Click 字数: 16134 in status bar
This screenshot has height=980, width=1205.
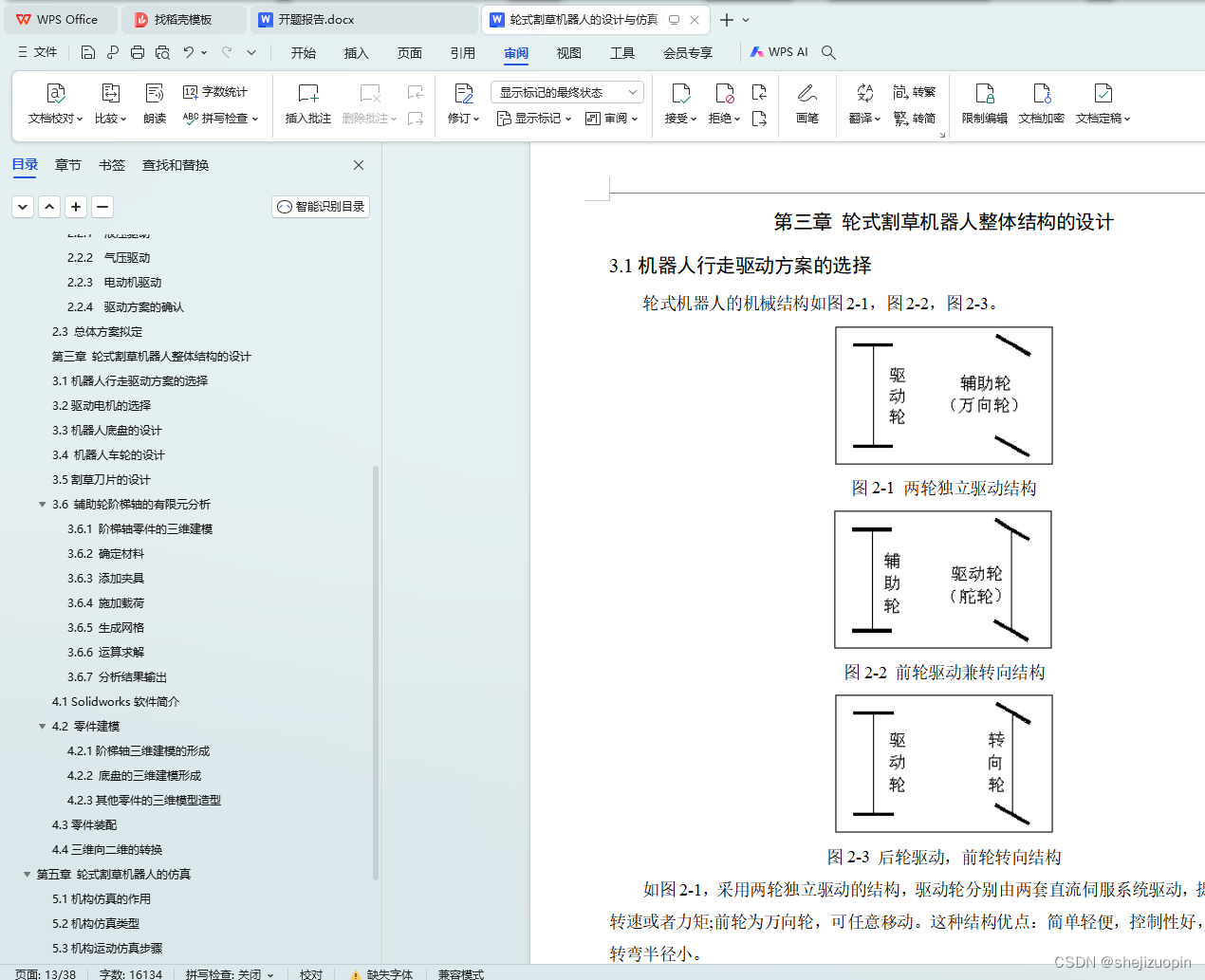[x=131, y=973]
